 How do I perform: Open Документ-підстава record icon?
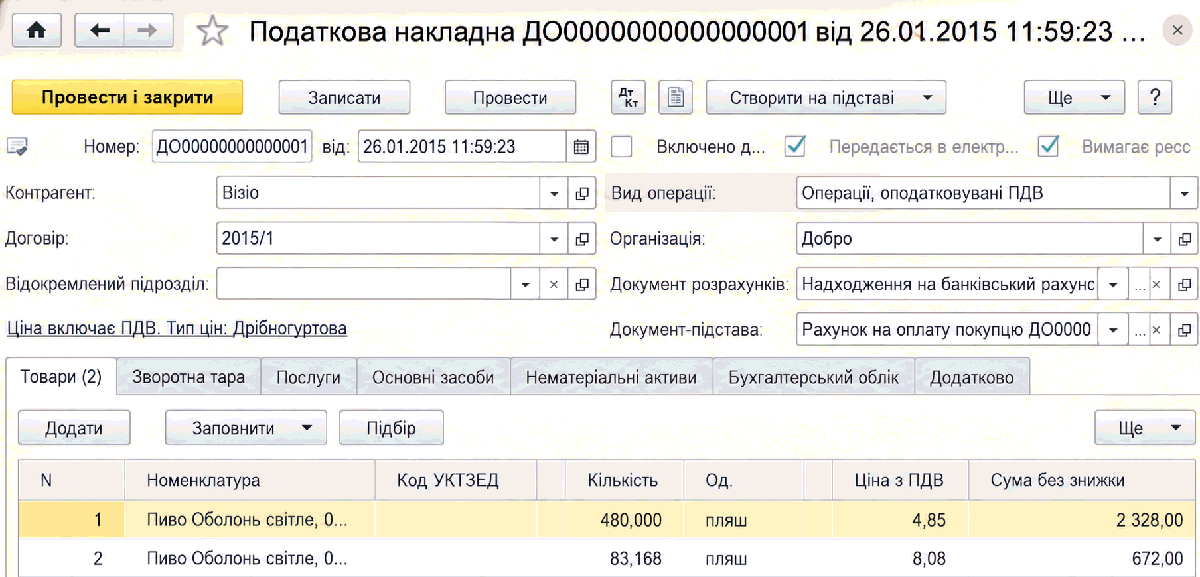(1184, 328)
